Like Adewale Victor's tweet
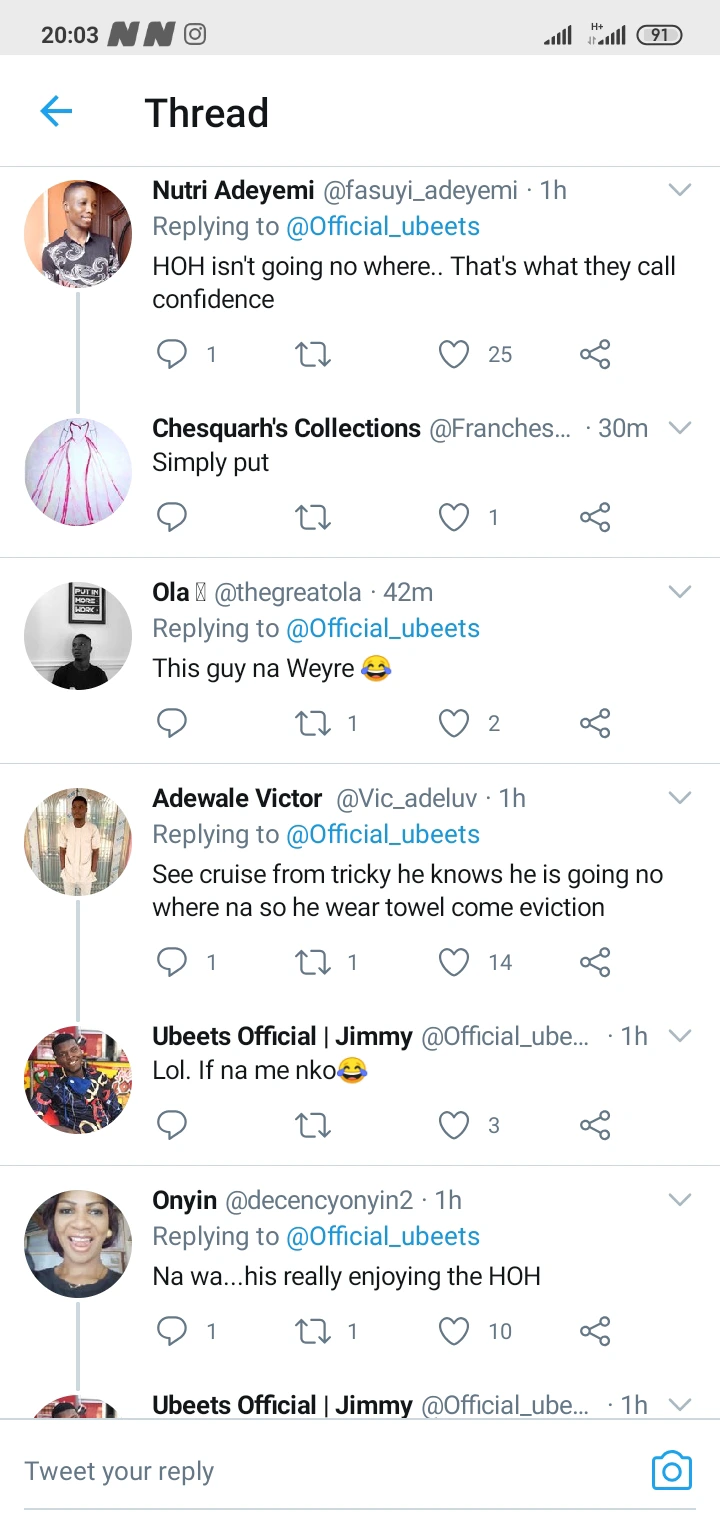The width and height of the screenshot is (720, 1520). [454, 962]
